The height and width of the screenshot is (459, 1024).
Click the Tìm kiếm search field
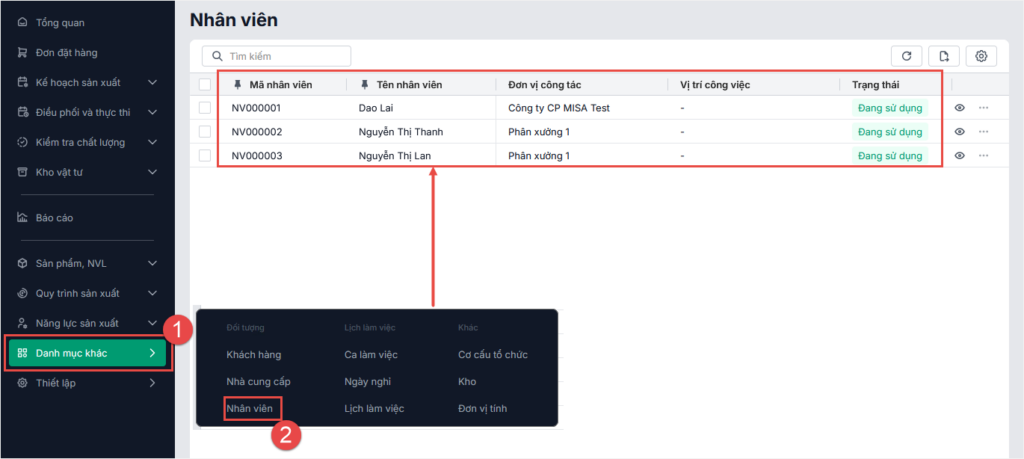click(277, 56)
